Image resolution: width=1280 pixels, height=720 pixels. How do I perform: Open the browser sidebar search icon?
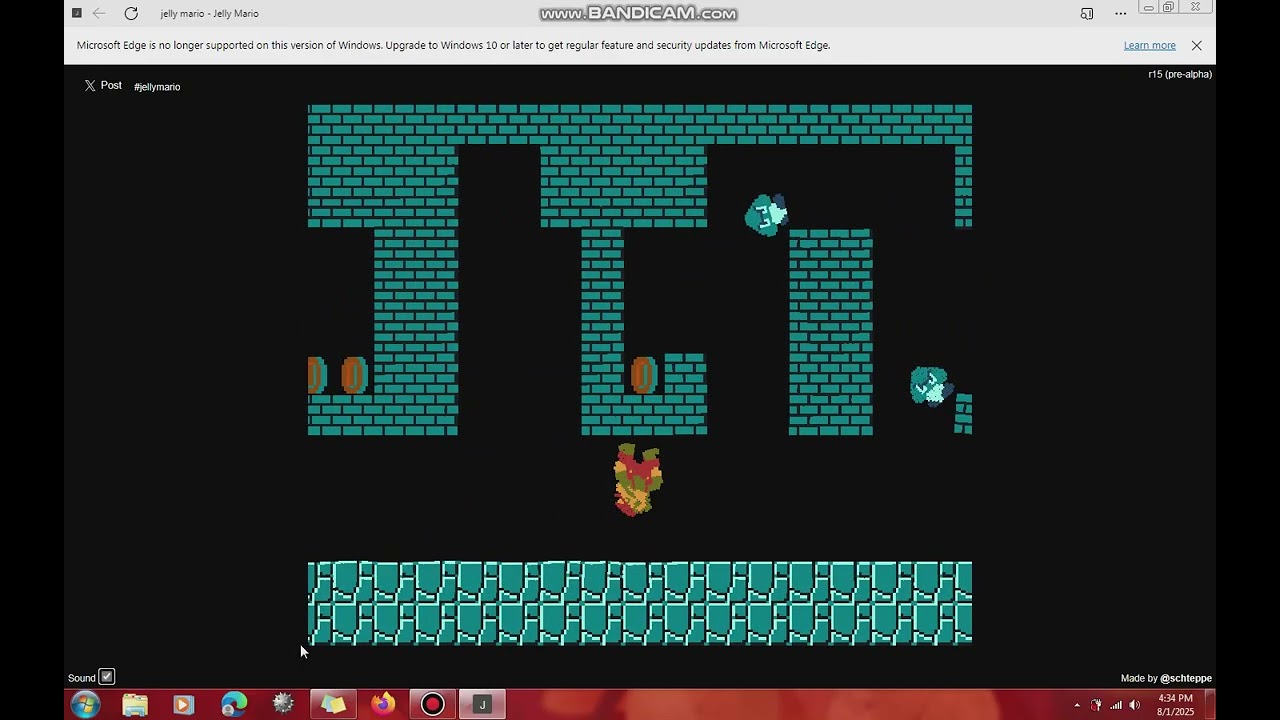tap(1087, 14)
